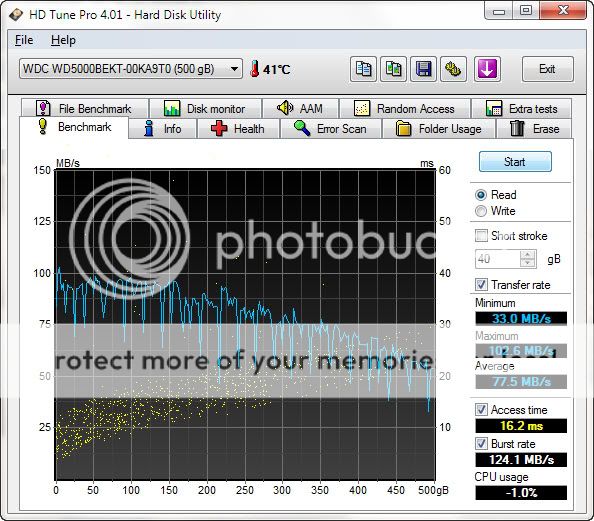The image size is (594, 521).
Task: Enable the Short stroke checkbox
Action: 481,236
